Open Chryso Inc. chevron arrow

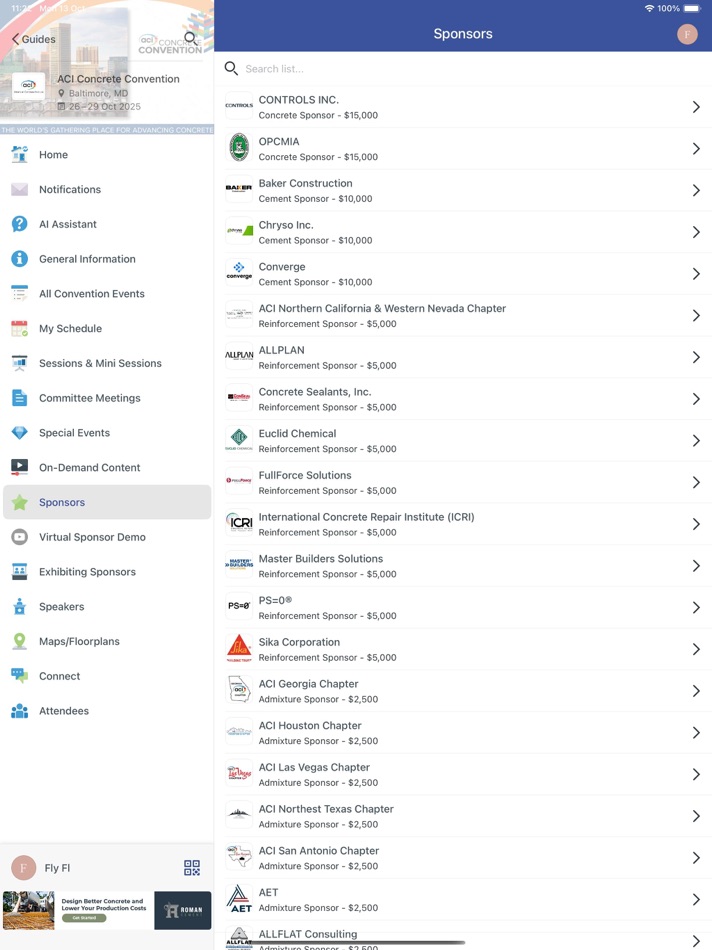[x=696, y=233]
